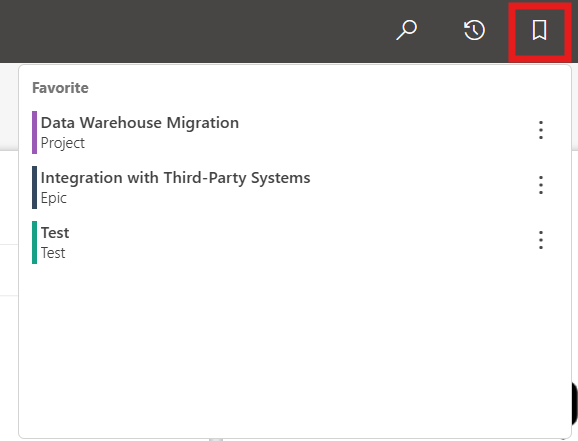The image size is (578, 441).
Task: Click the gray scrollbar handle at the bottom edge
Action: [216, 440]
